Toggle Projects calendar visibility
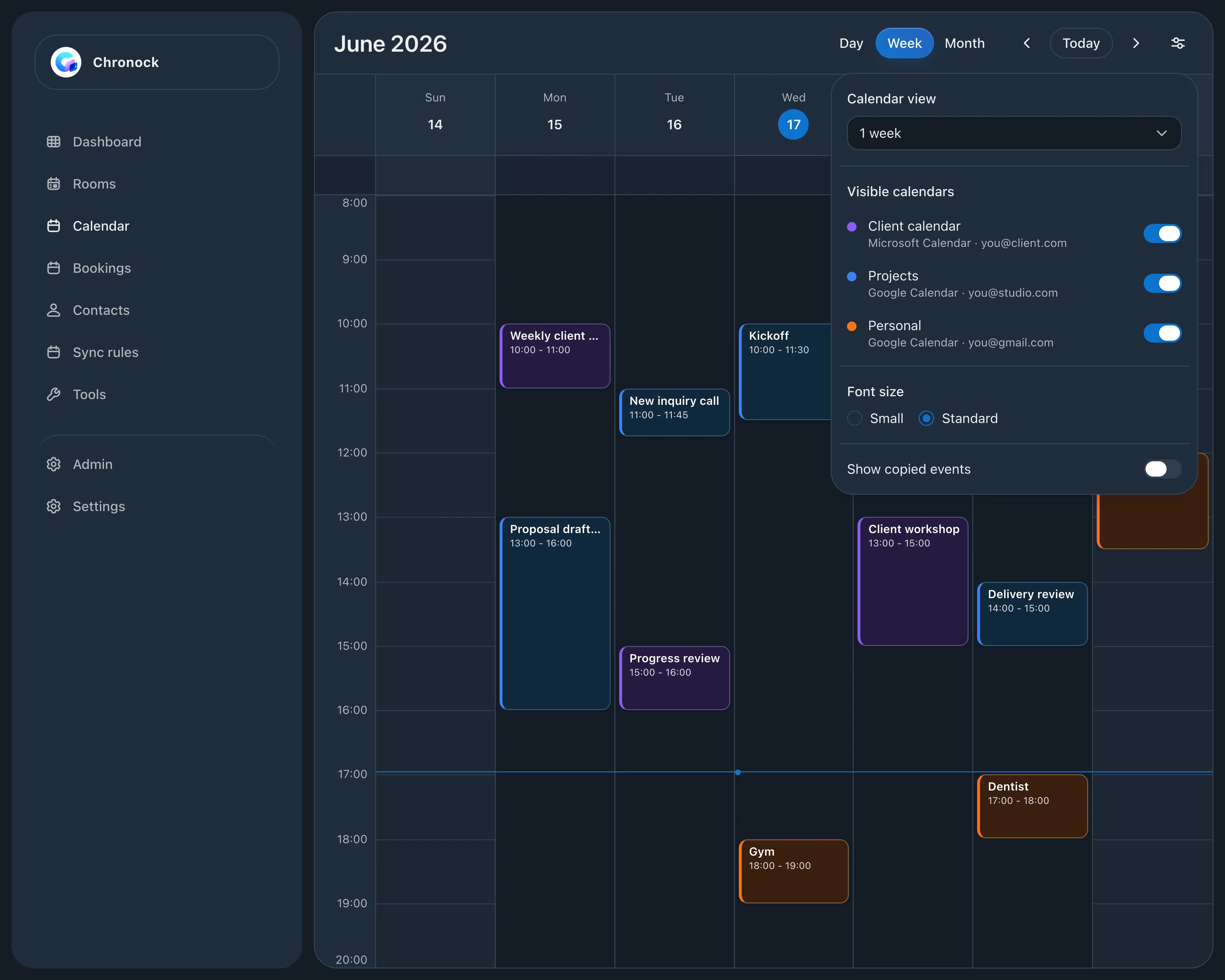 pos(1162,283)
